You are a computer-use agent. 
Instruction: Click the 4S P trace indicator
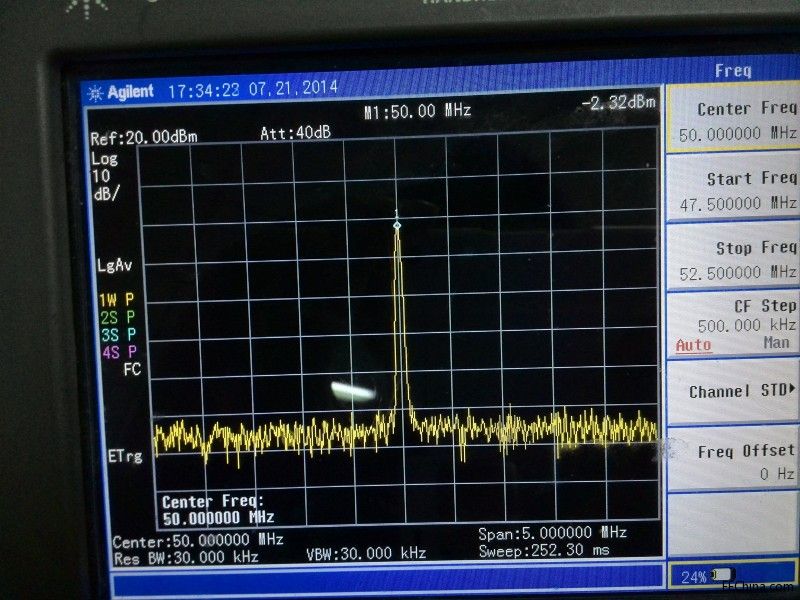(119, 352)
